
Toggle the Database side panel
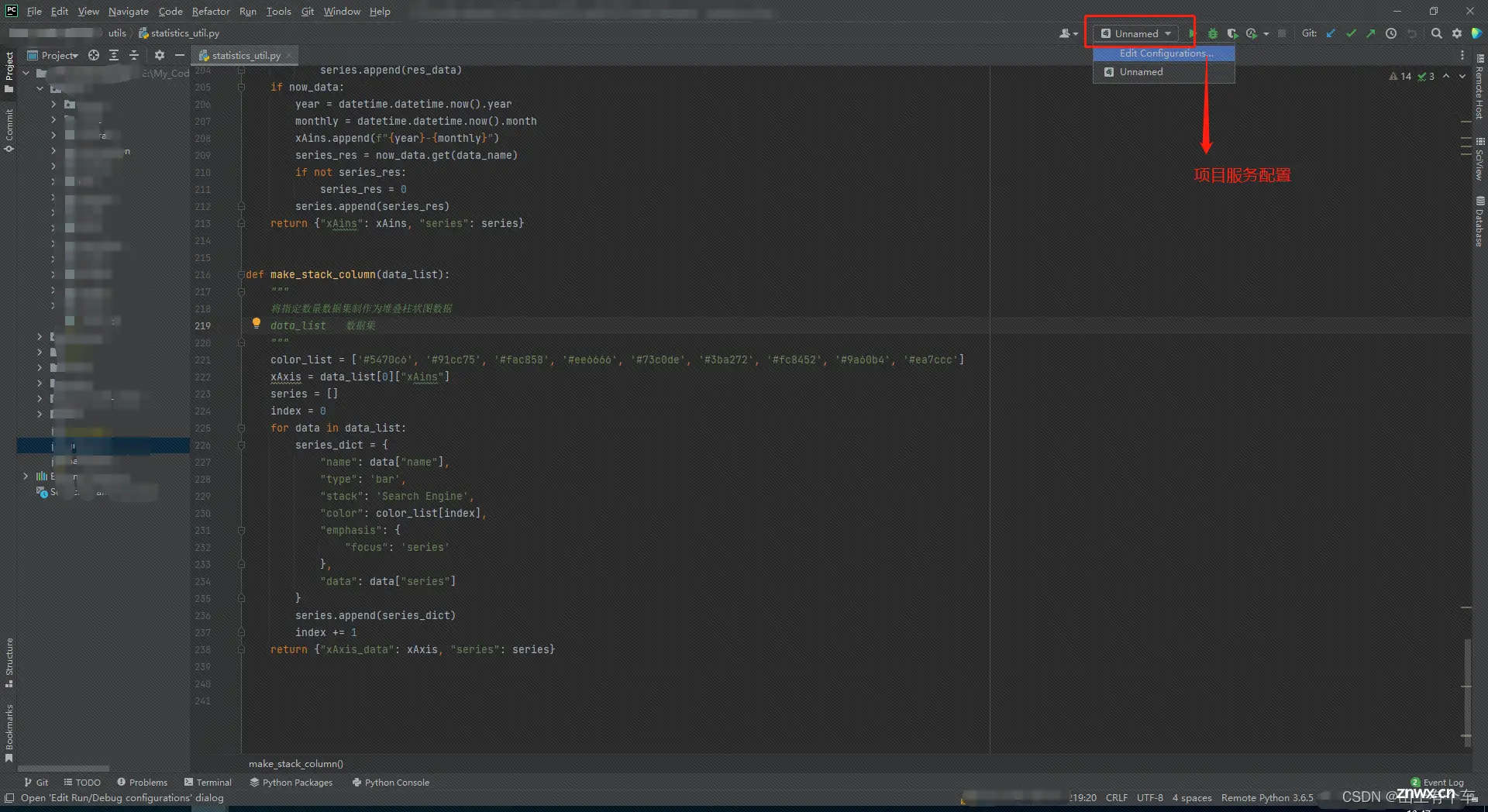click(1479, 222)
